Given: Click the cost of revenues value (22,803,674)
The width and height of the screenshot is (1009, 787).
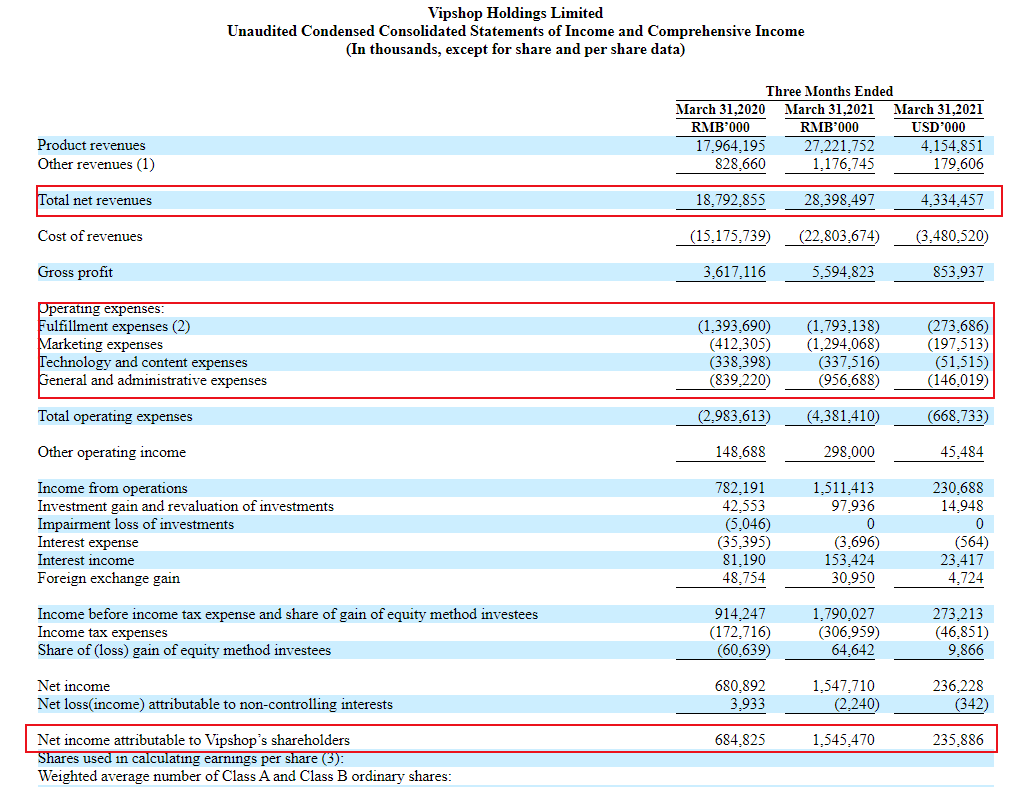Looking at the screenshot, I should 839,236.
